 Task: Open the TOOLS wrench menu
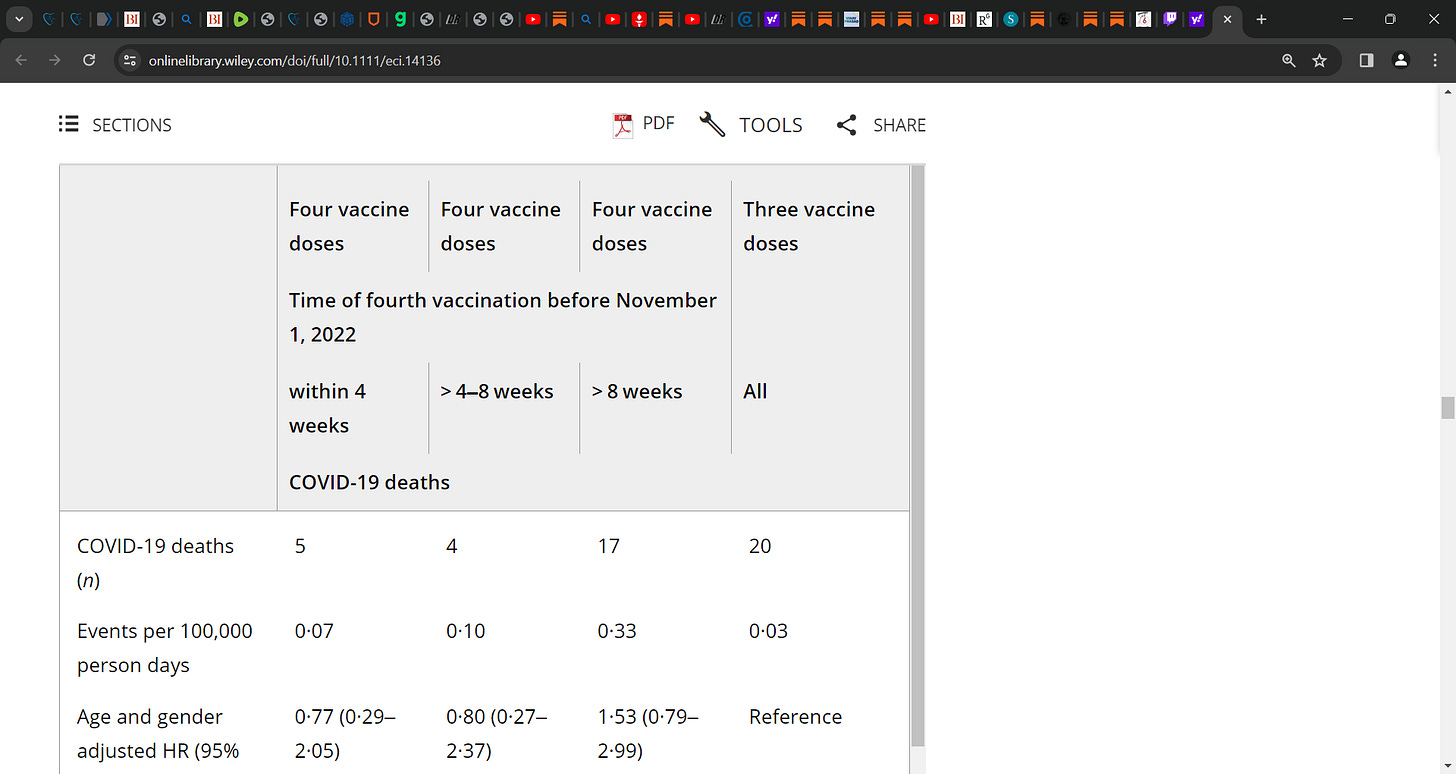click(x=751, y=125)
